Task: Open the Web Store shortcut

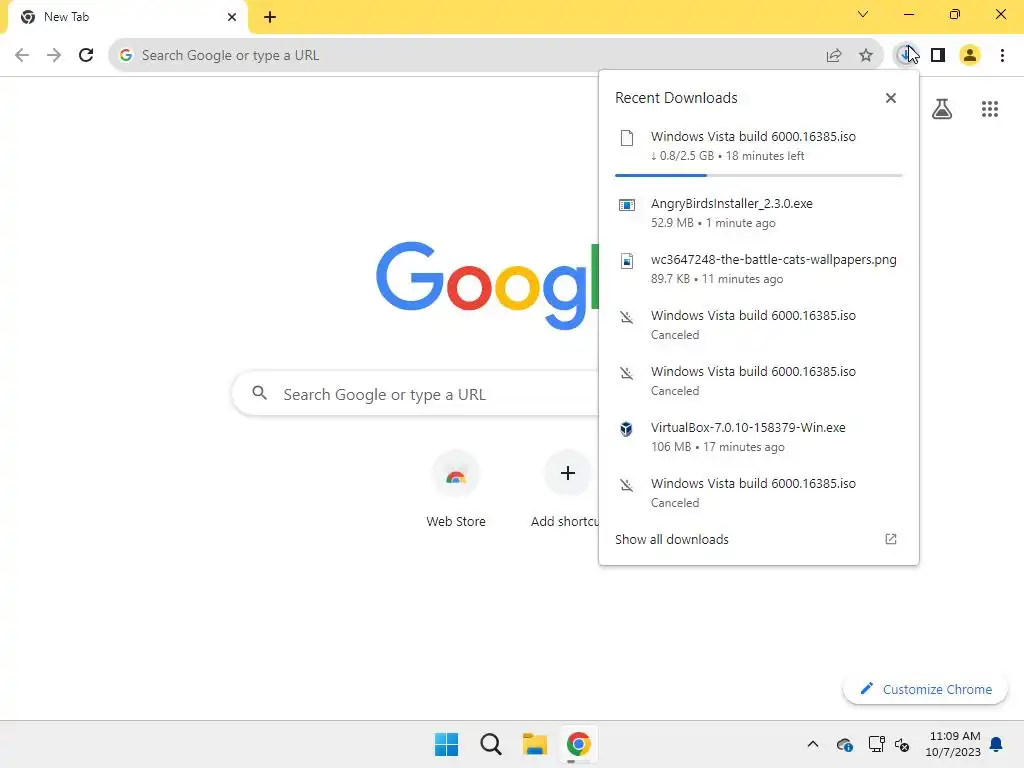Action: (x=456, y=490)
